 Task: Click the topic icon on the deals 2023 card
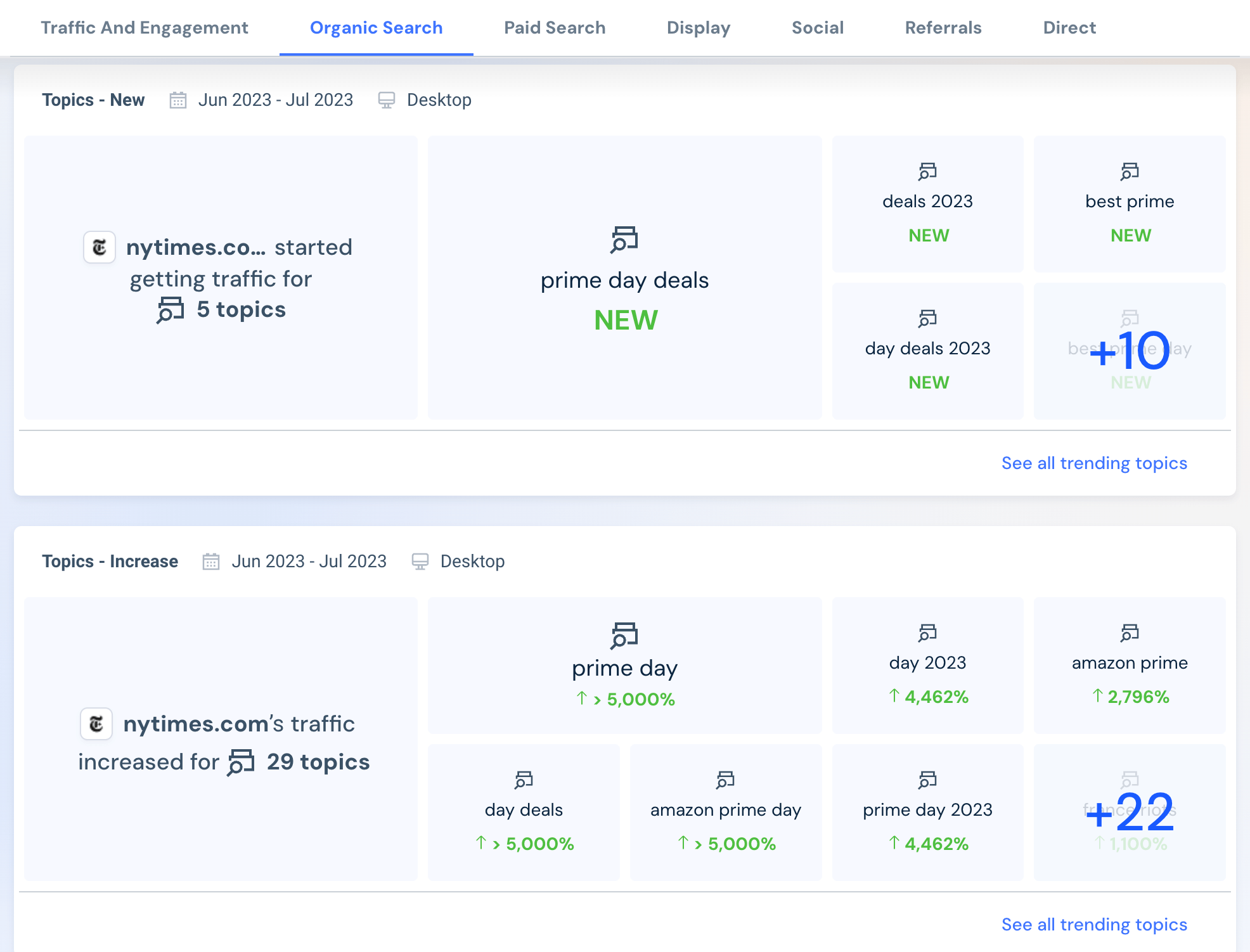(927, 170)
